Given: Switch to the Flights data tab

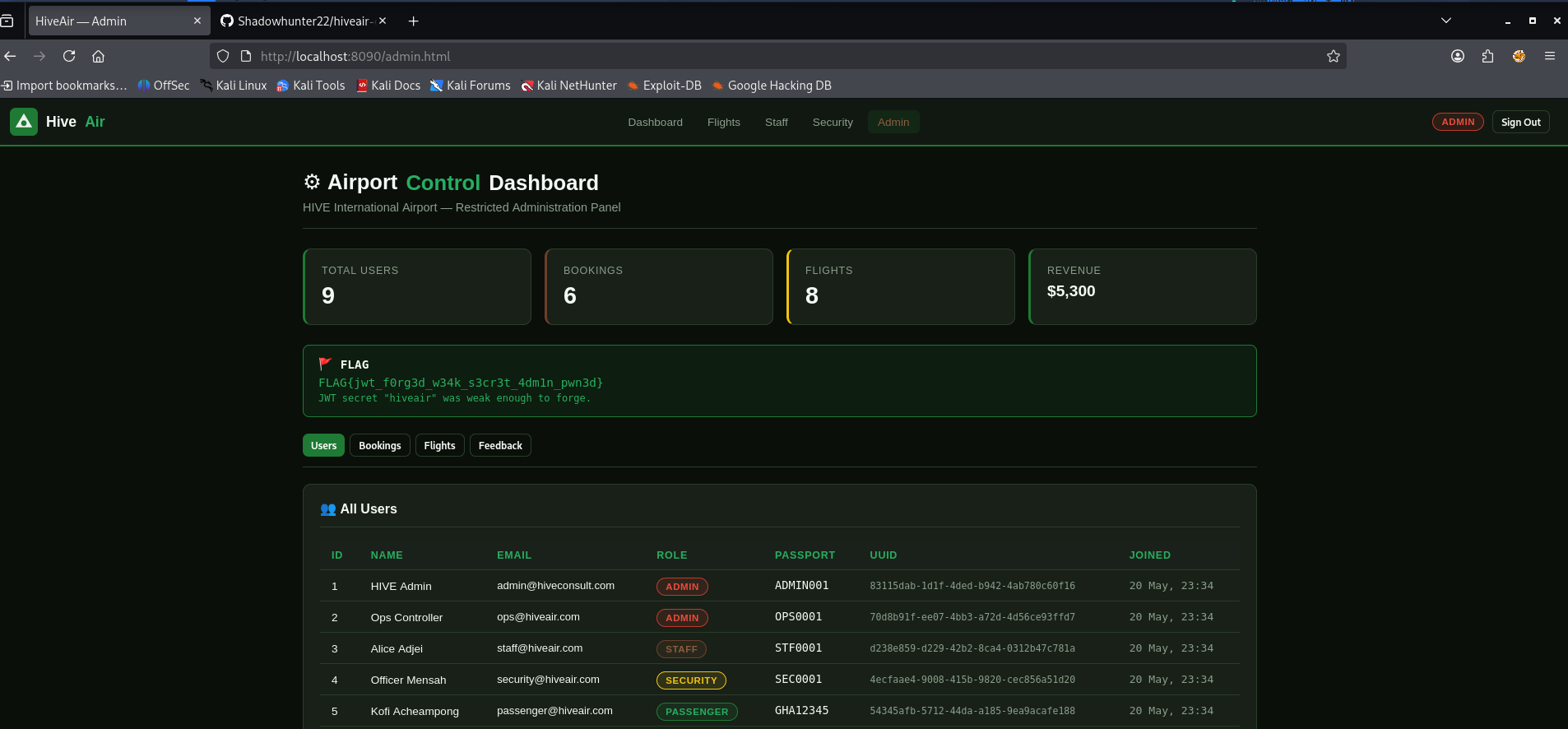Looking at the screenshot, I should [439, 445].
